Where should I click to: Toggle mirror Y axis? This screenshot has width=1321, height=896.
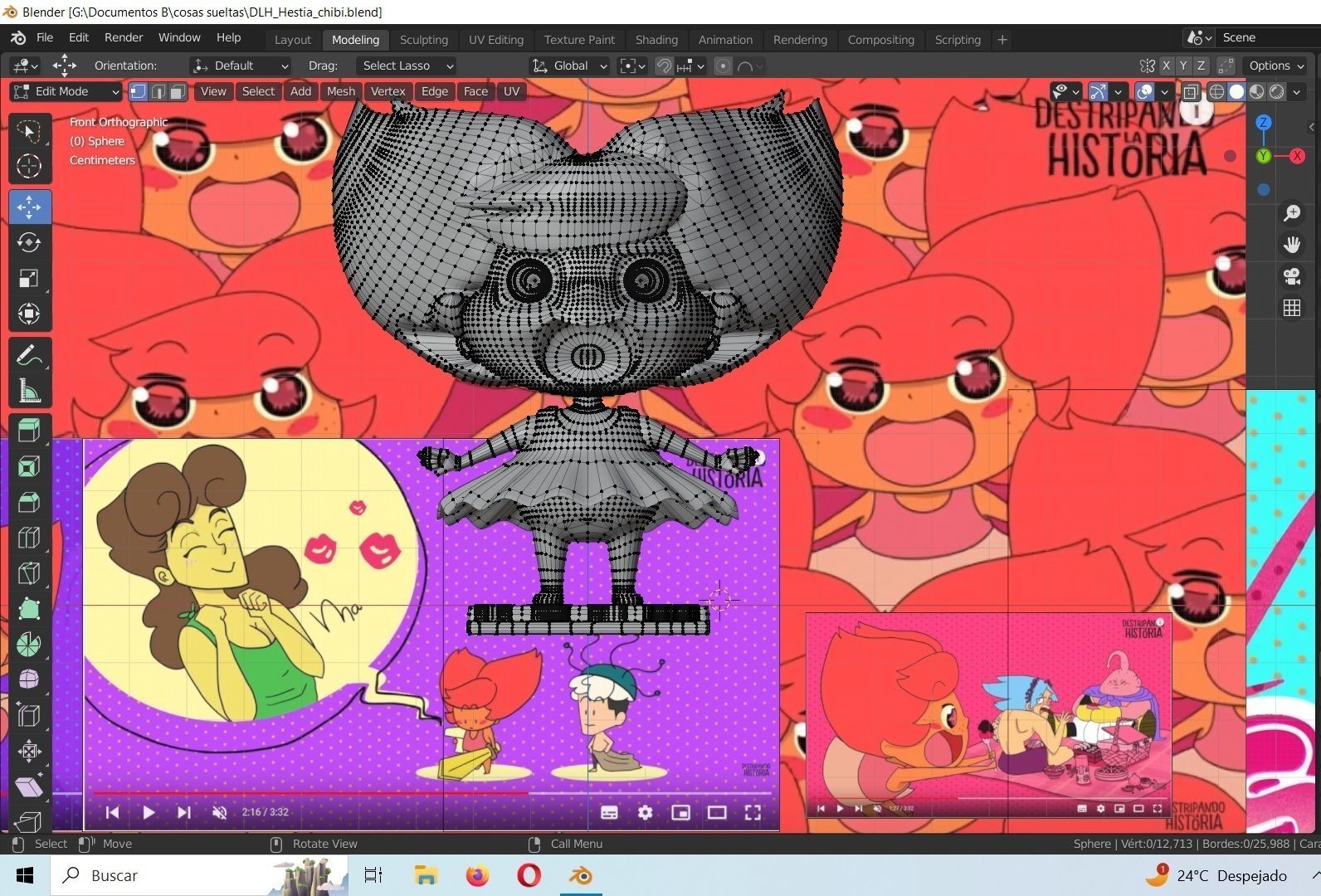[1183, 66]
